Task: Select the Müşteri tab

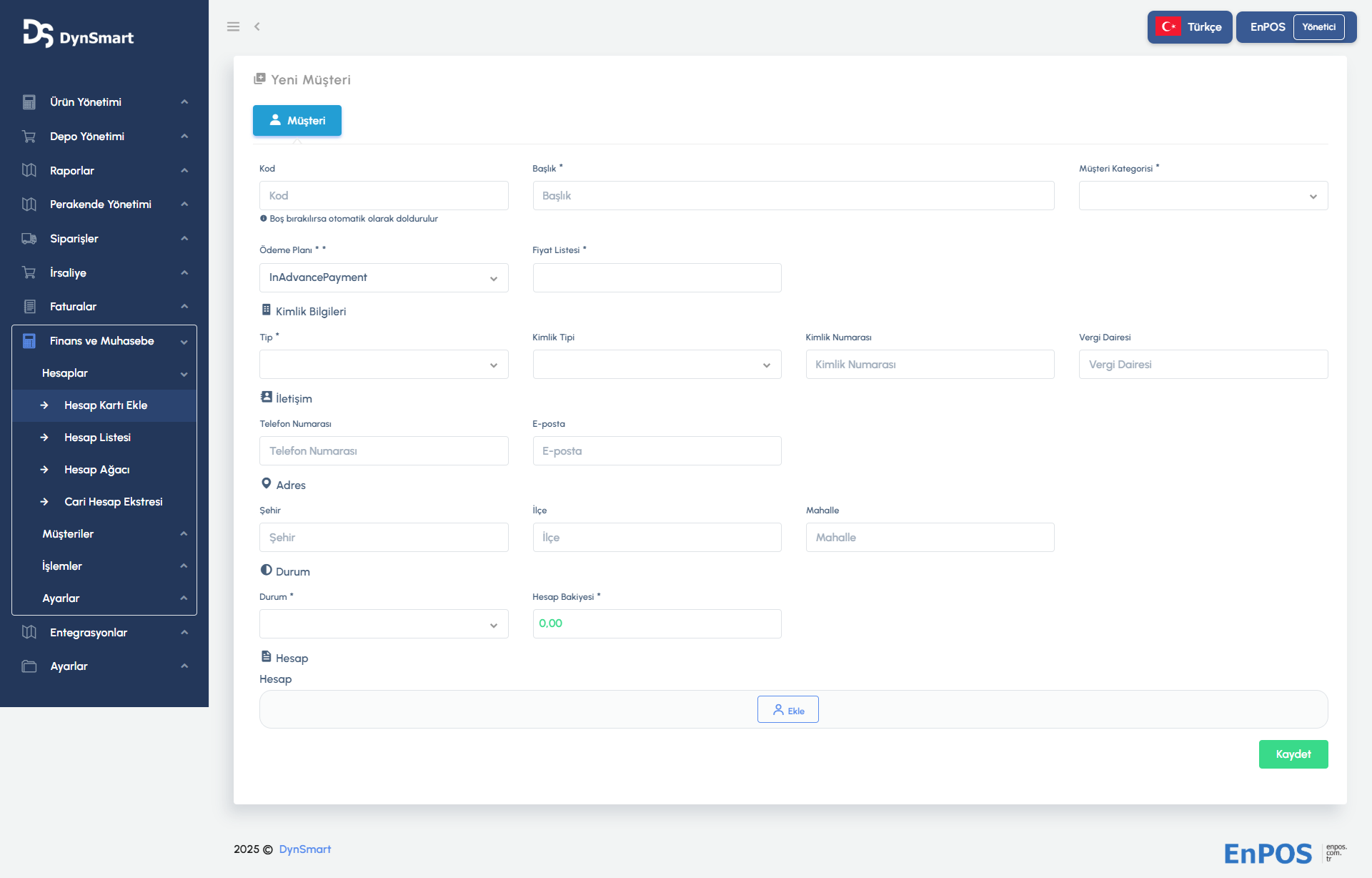Action: coord(297,121)
